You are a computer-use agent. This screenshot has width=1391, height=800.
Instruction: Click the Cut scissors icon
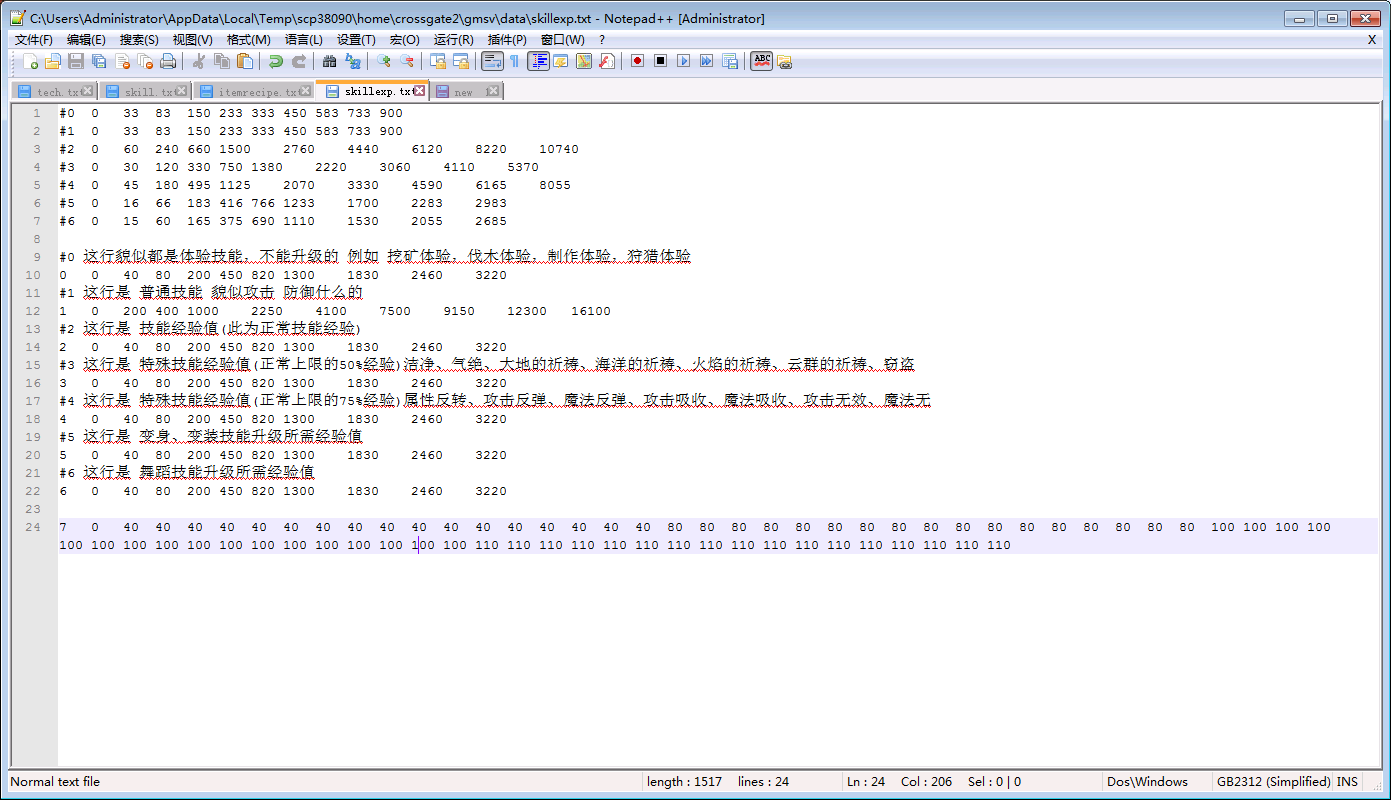tap(199, 62)
